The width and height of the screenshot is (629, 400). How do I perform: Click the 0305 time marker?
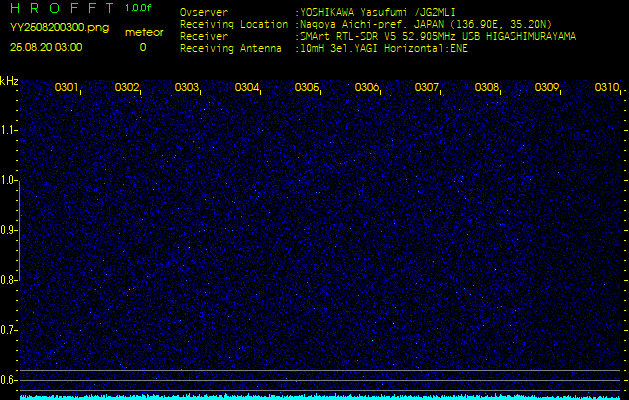tap(306, 87)
